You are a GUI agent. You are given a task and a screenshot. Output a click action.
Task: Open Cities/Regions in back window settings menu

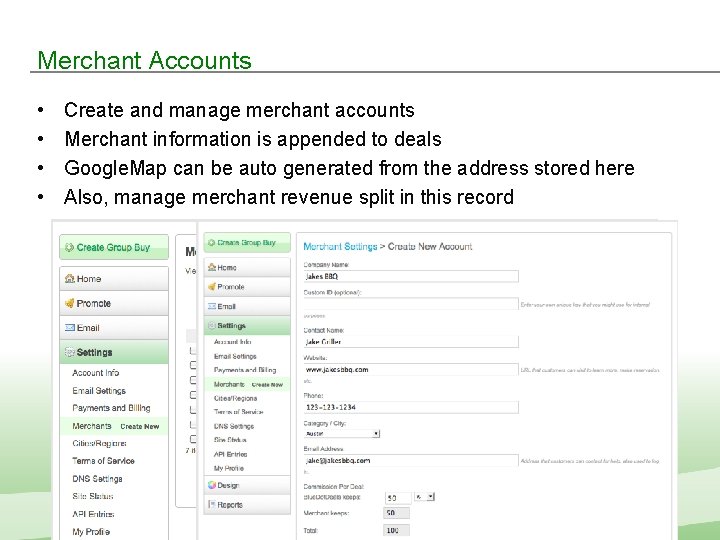(99, 443)
